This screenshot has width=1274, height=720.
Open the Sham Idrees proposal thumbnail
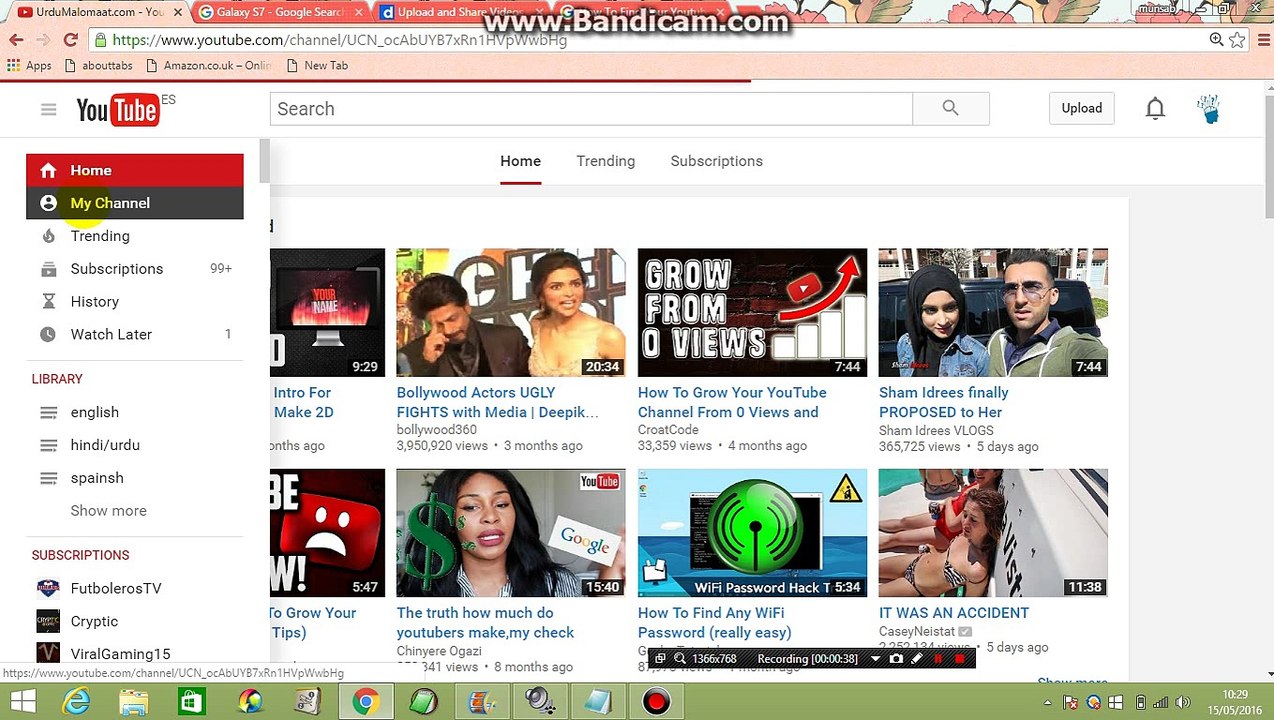point(993,313)
